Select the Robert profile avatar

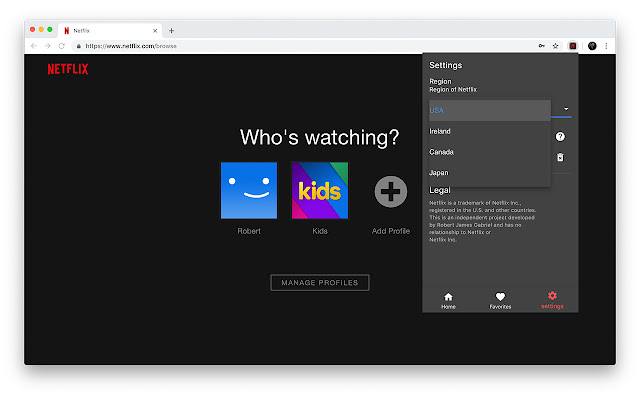point(249,190)
